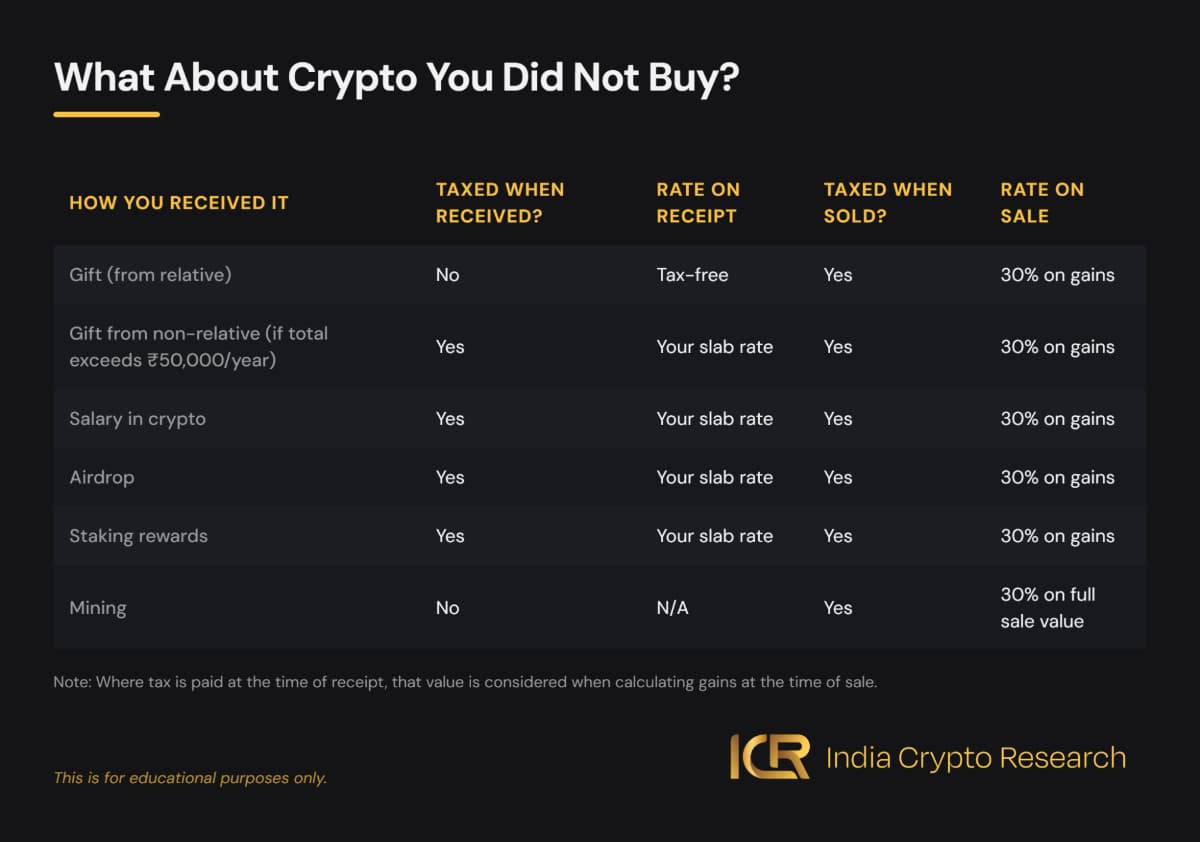Select the 'Taxed When Received?' column header
The height and width of the screenshot is (842, 1200).
pyautogui.click(x=500, y=202)
